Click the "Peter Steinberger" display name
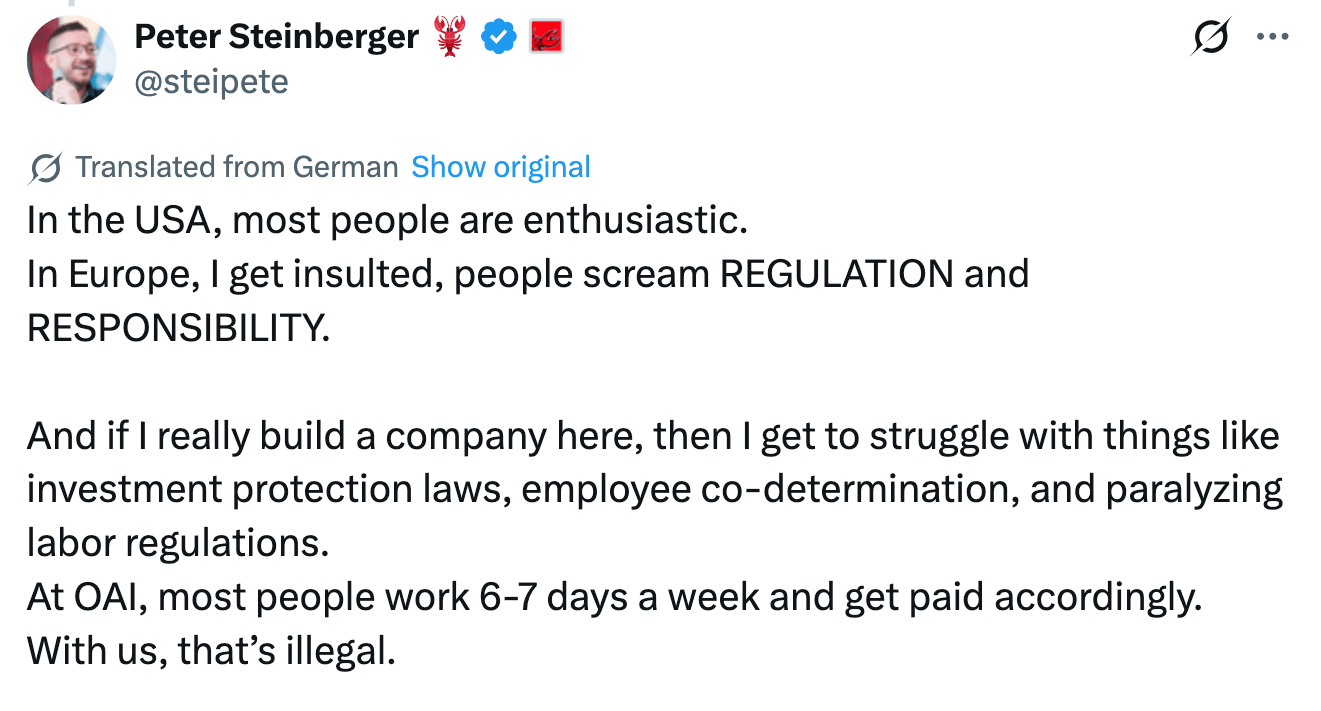Viewport: 1321px width, 711px height. click(277, 37)
